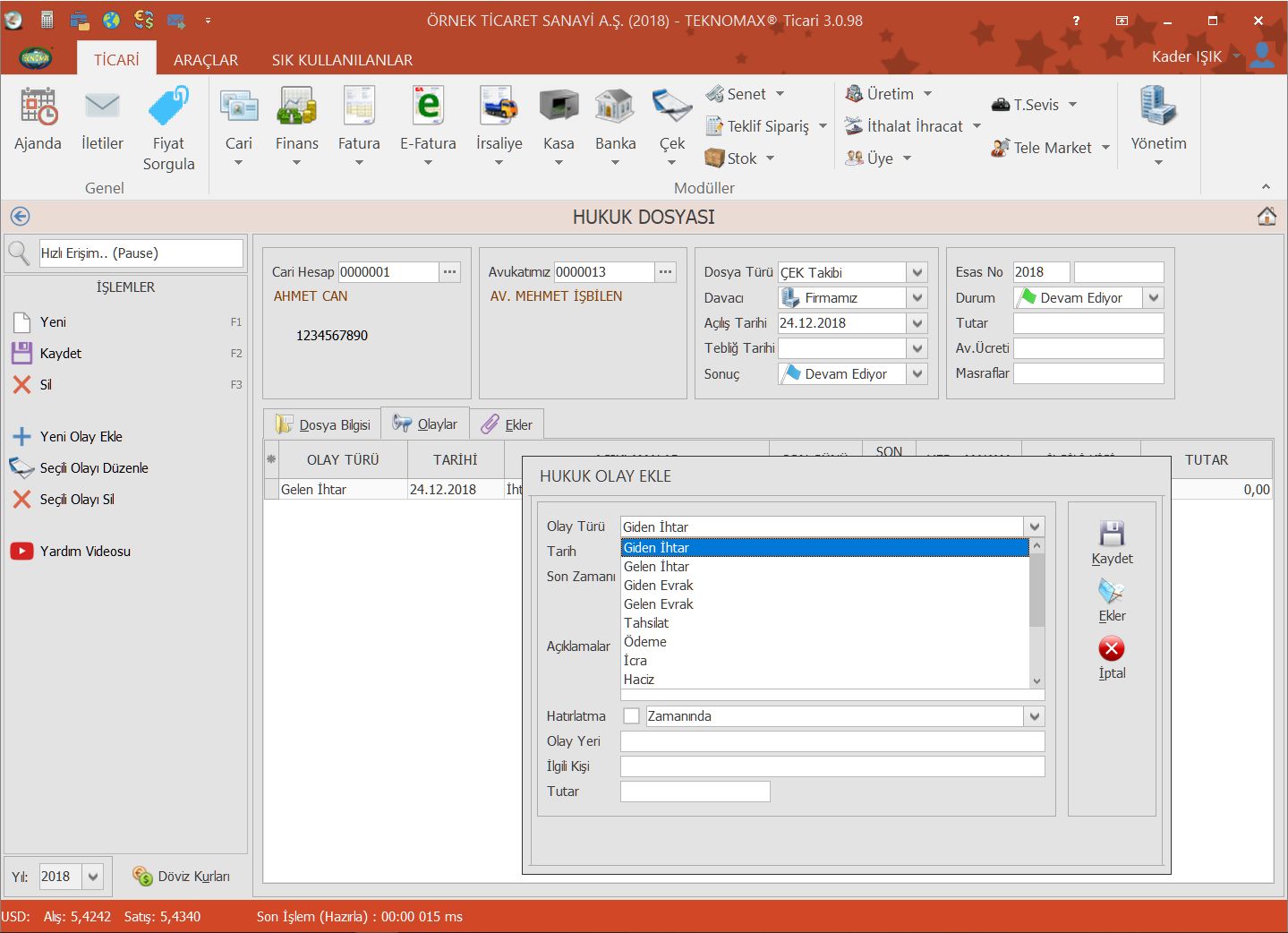Click Yeni Olay Ekle in İşlemler panel
This screenshot has height=933, width=1288.
coord(81,437)
